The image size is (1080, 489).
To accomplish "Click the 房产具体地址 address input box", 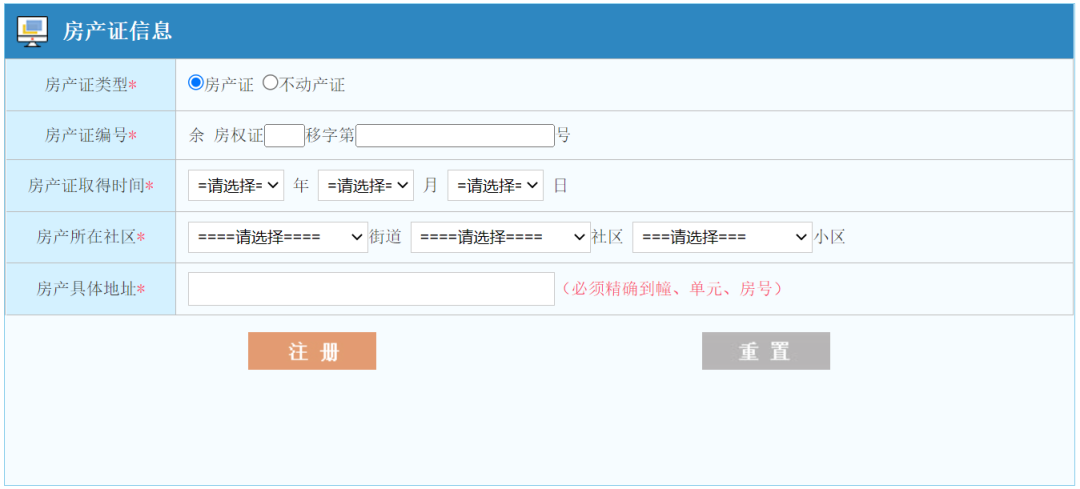I will click(x=371, y=289).
